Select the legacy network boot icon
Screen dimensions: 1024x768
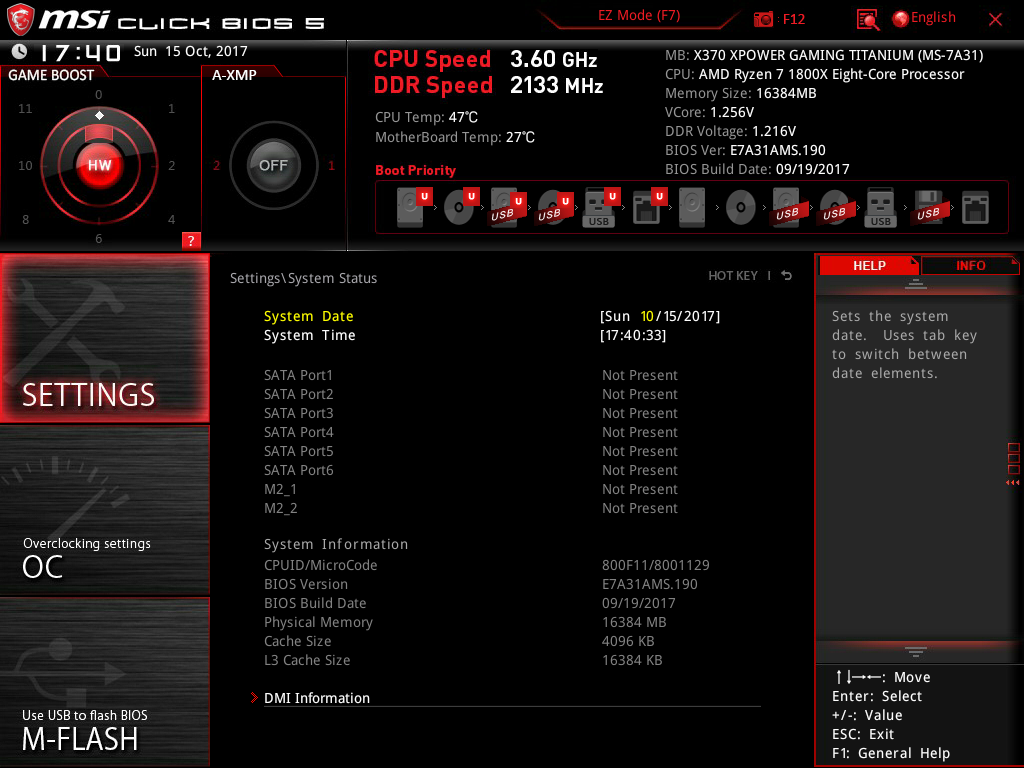pyautogui.click(x=975, y=208)
